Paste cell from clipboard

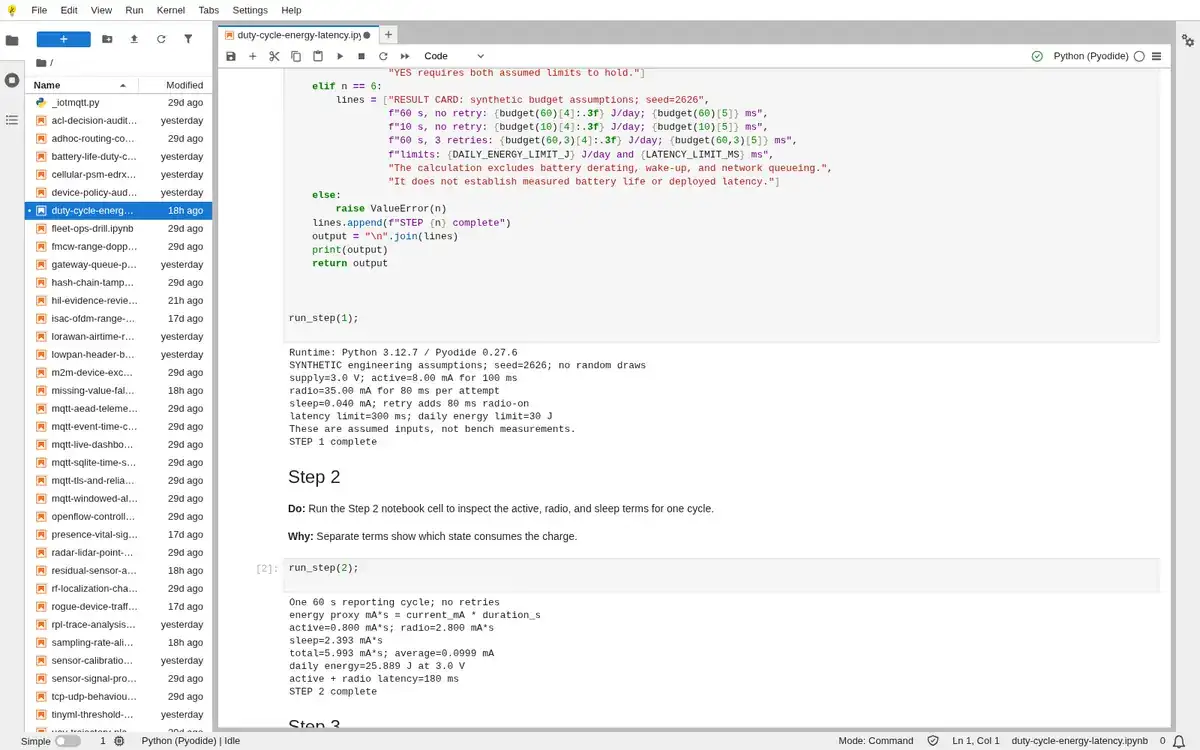(x=318, y=56)
